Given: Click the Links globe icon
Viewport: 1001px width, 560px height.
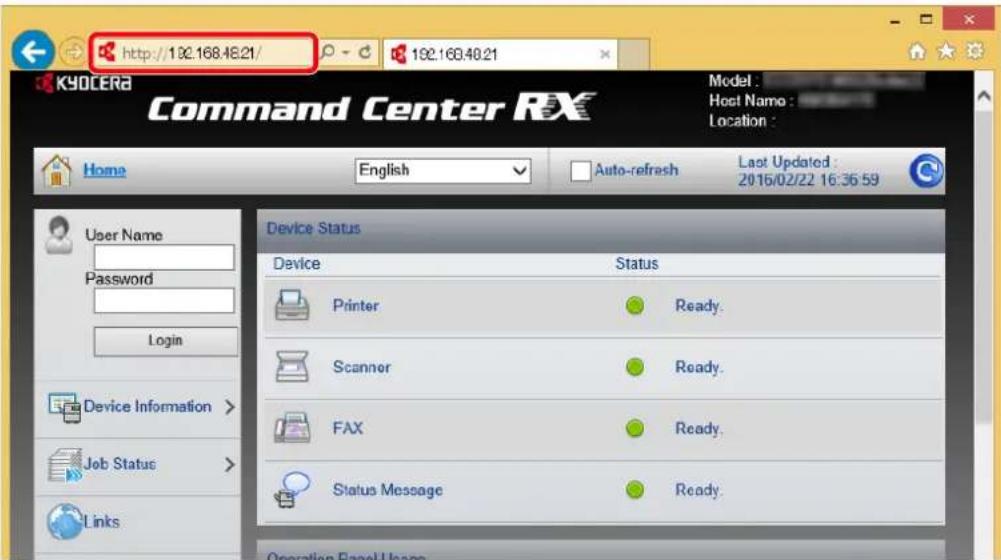Looking at the screenshot, I should (x=64, y=522).
